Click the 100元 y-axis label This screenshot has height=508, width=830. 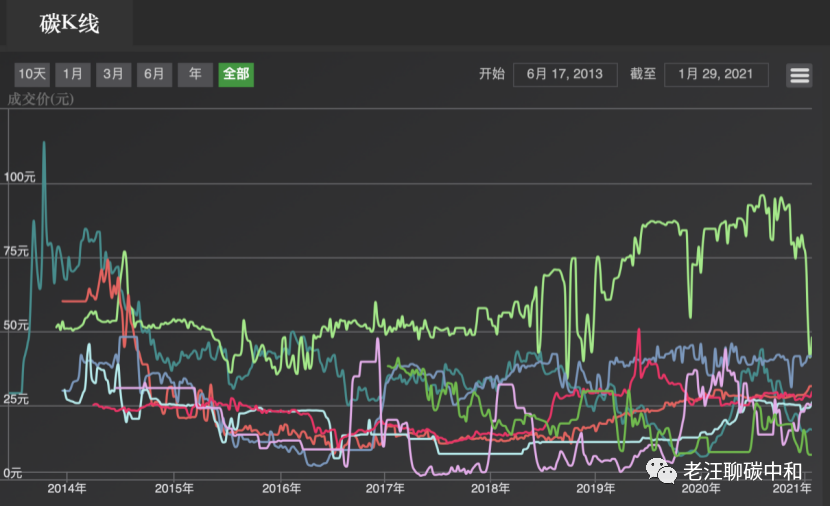point(20,177)
